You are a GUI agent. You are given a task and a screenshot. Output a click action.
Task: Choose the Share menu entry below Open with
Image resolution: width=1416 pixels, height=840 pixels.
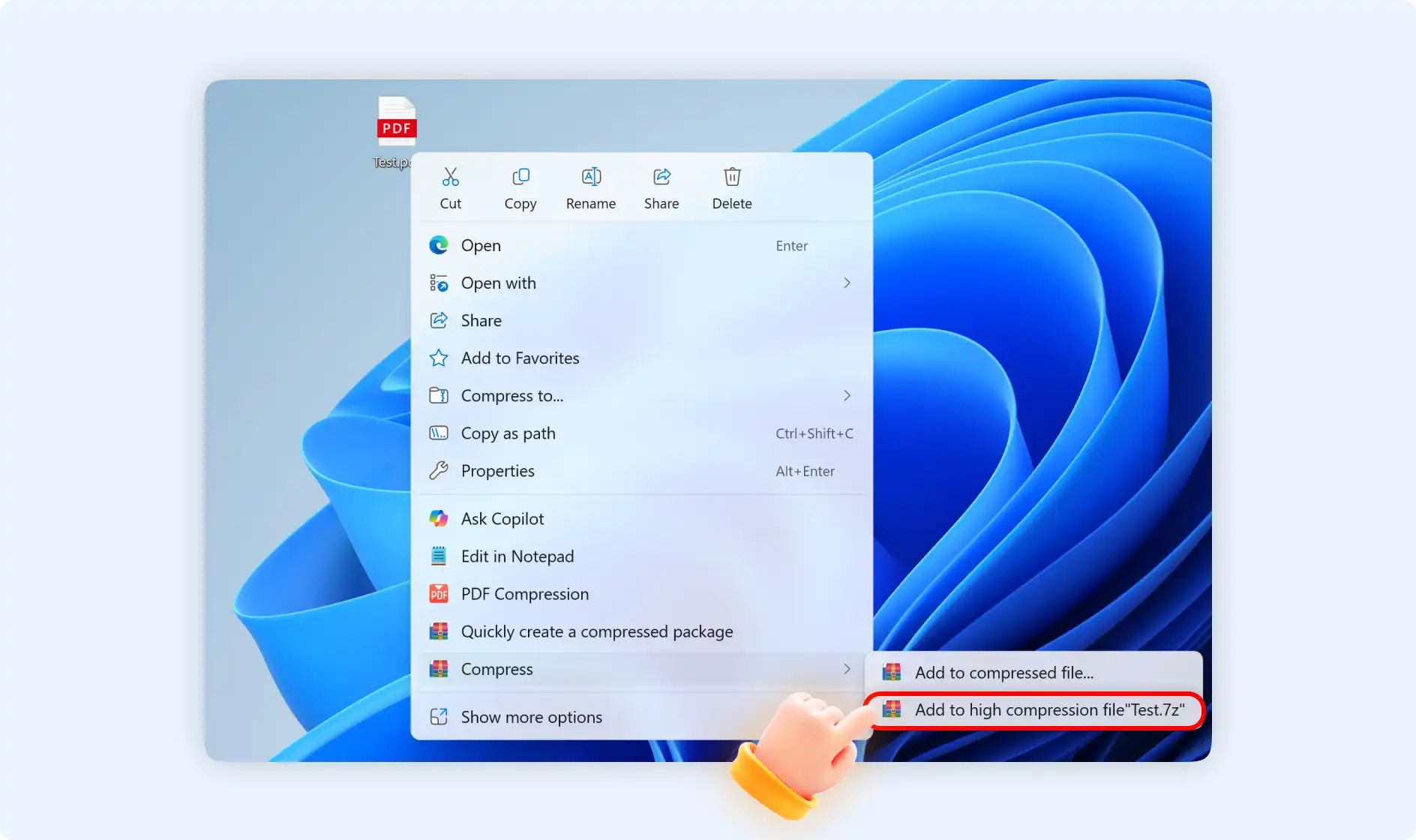(642, 320)
